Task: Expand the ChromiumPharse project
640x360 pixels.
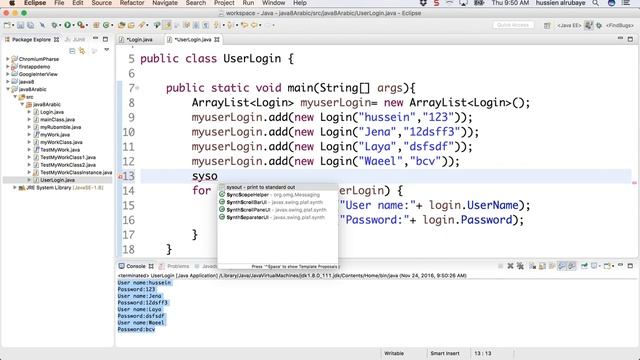Action: [7, 59]
